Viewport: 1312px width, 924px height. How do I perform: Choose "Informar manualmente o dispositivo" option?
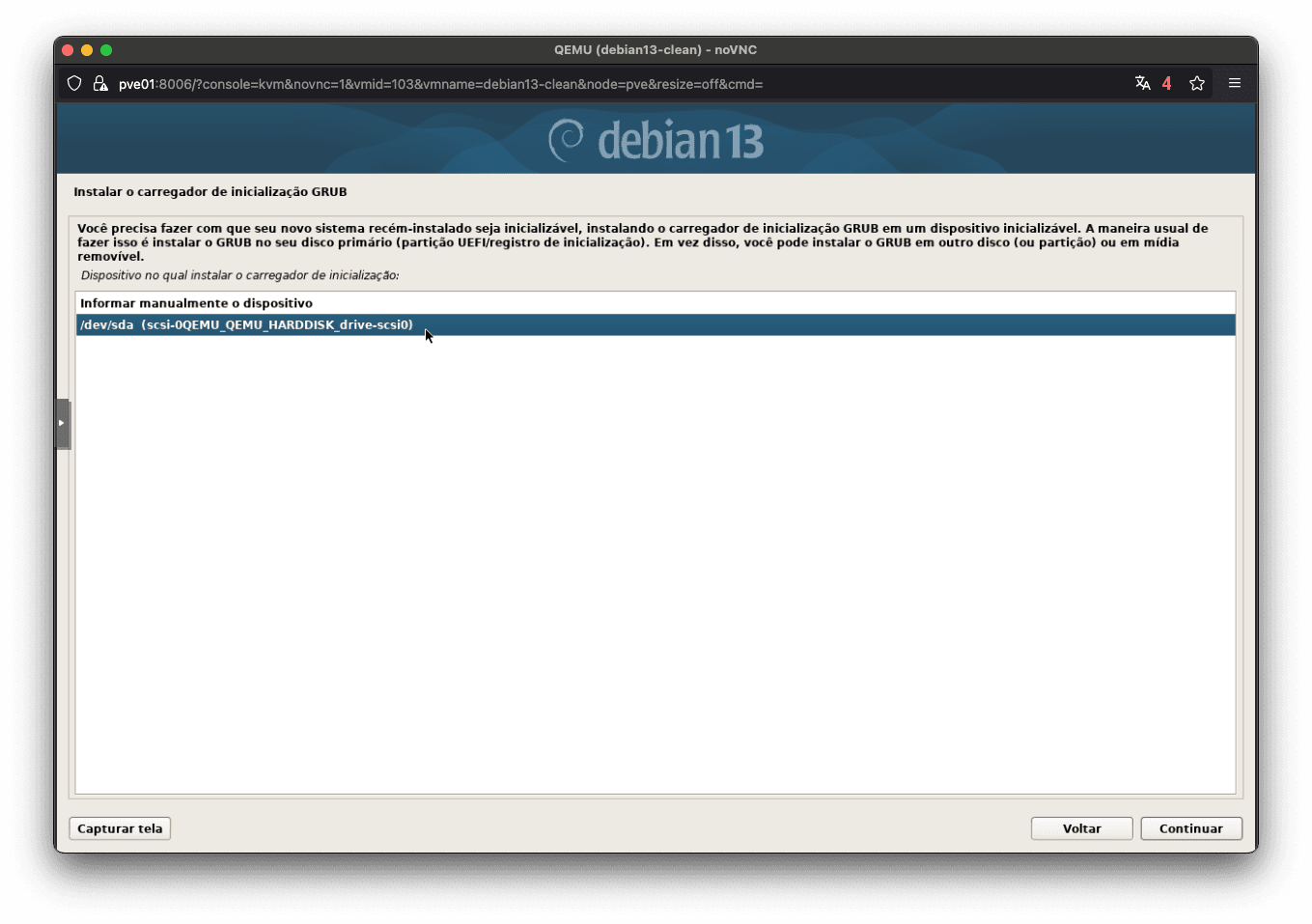(x=656, y=303)
